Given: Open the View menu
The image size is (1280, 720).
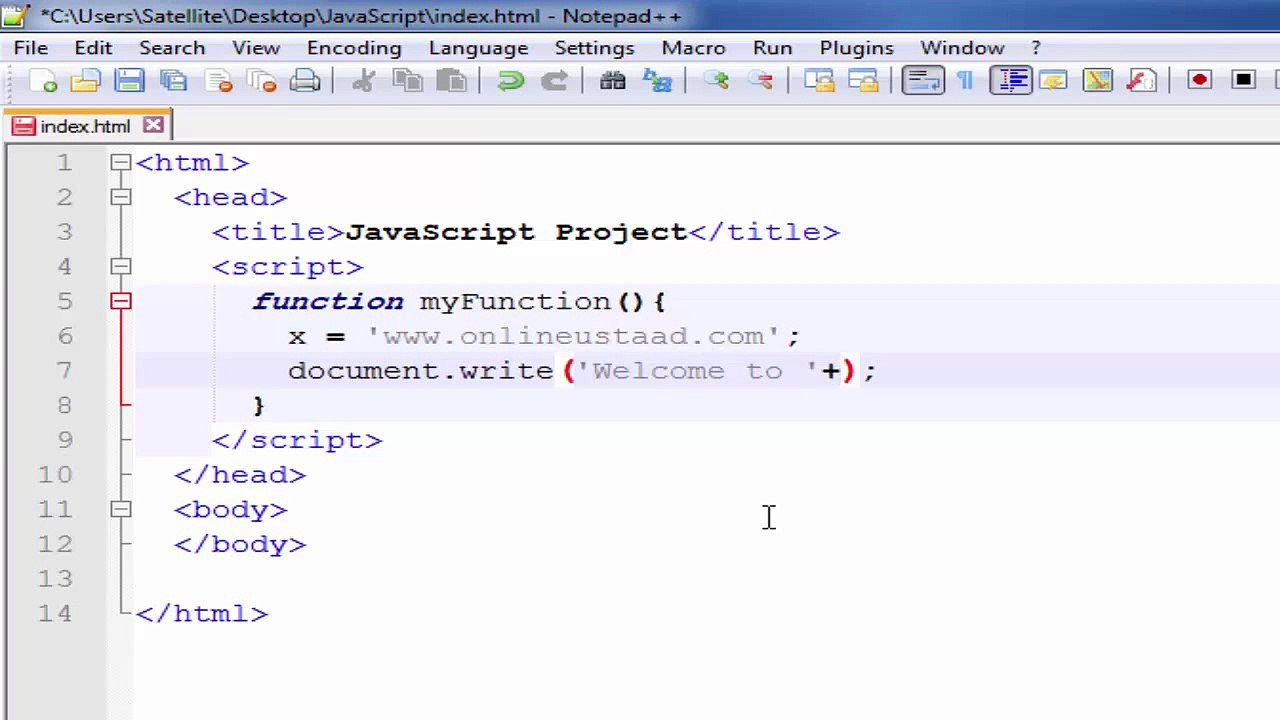Looking at the screenshot, I should (256, 48).
